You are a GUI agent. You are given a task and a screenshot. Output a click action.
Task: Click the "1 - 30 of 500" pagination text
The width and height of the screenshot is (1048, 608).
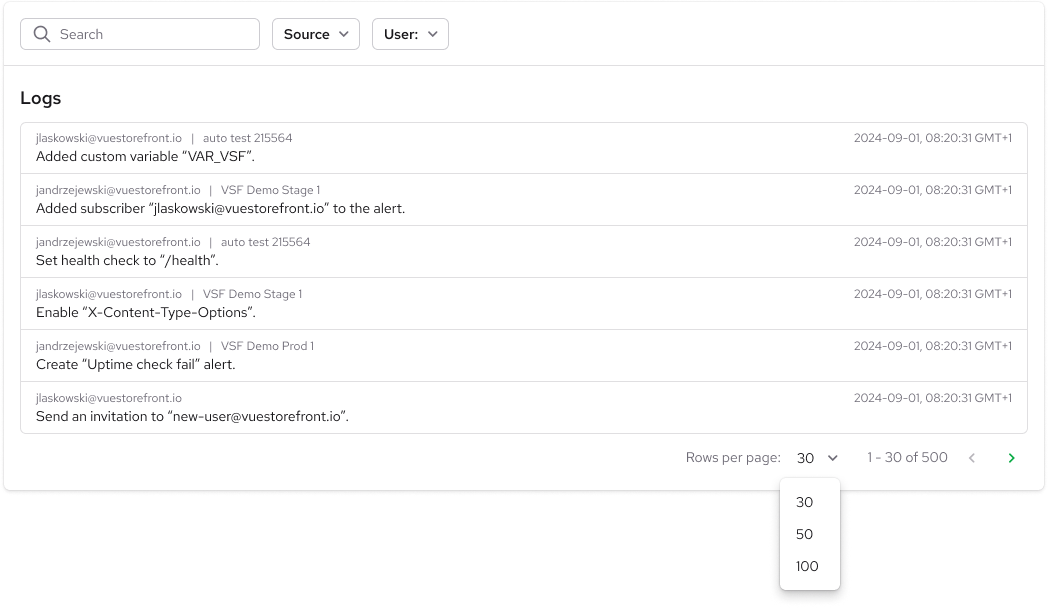tap(907, 458)
